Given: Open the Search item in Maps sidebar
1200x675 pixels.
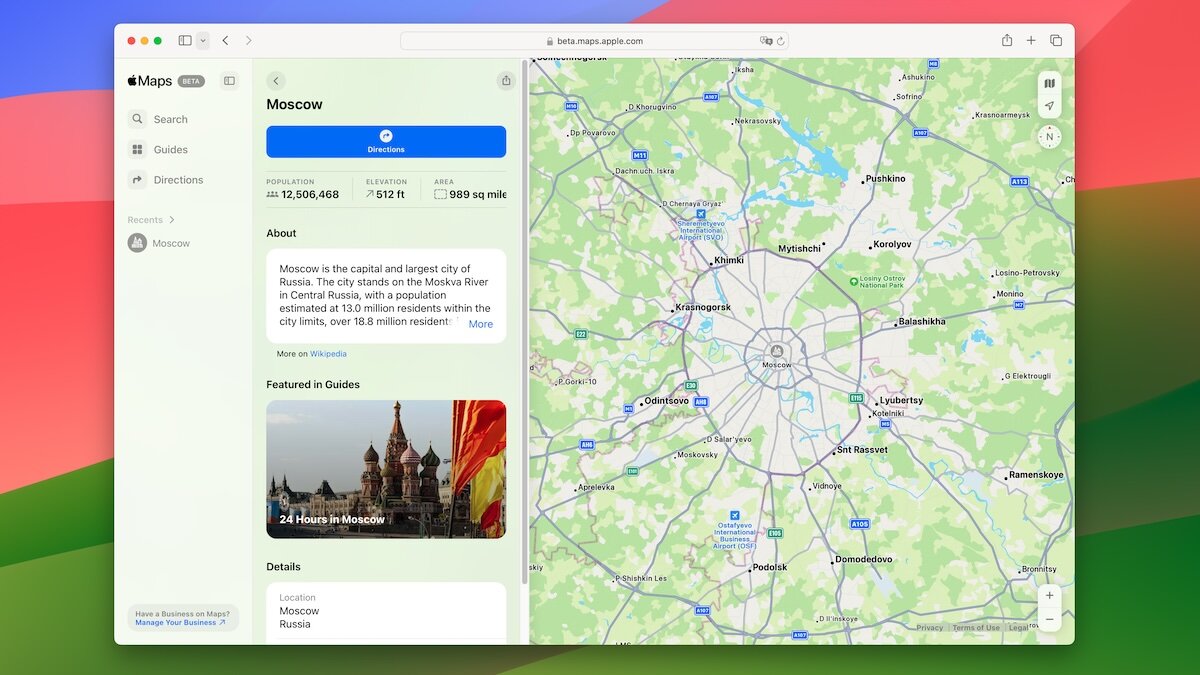Looking at the screenshot, I should pyautogui.click(x=158, y=119).
